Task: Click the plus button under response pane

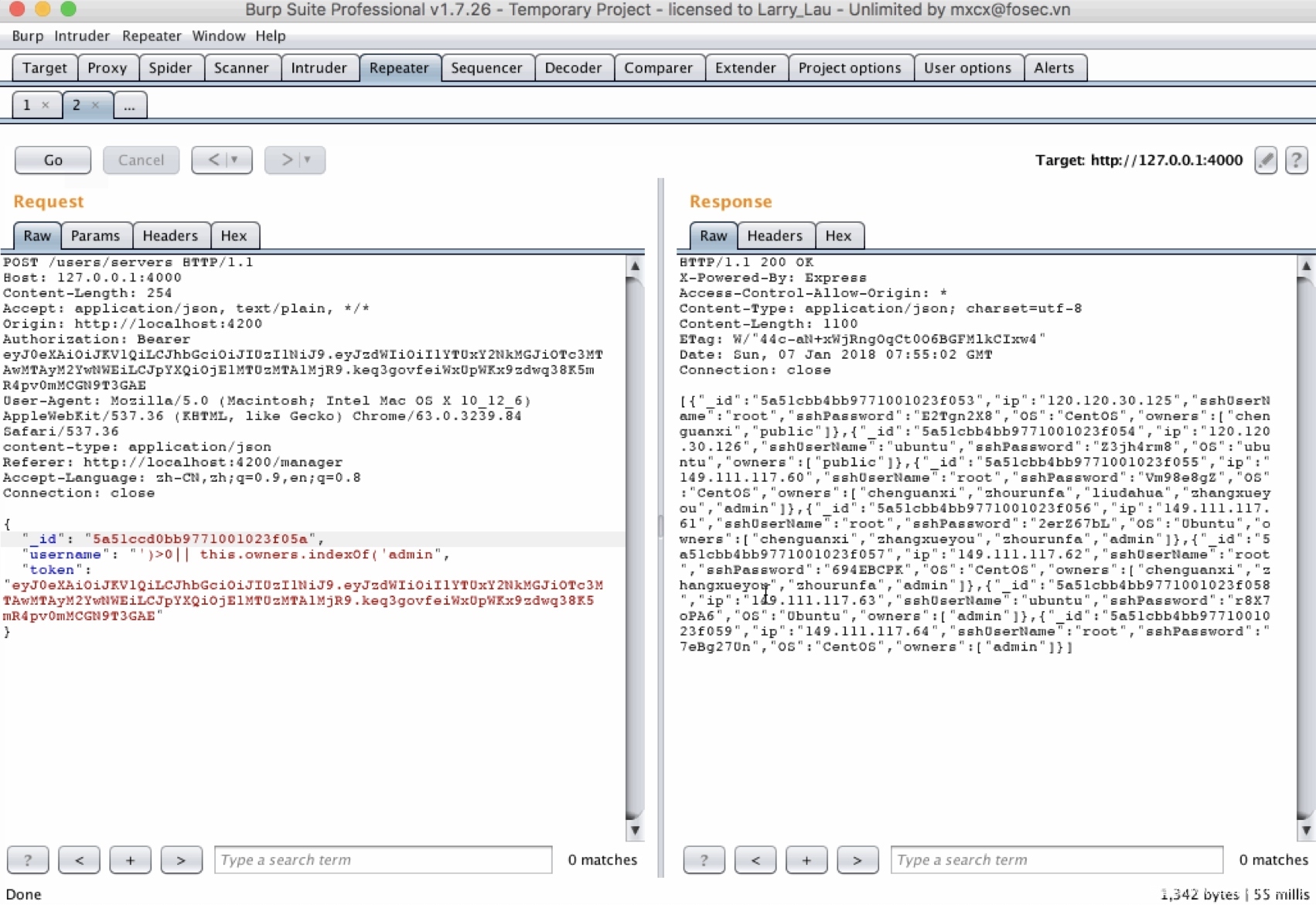Action: click(806, 859)
